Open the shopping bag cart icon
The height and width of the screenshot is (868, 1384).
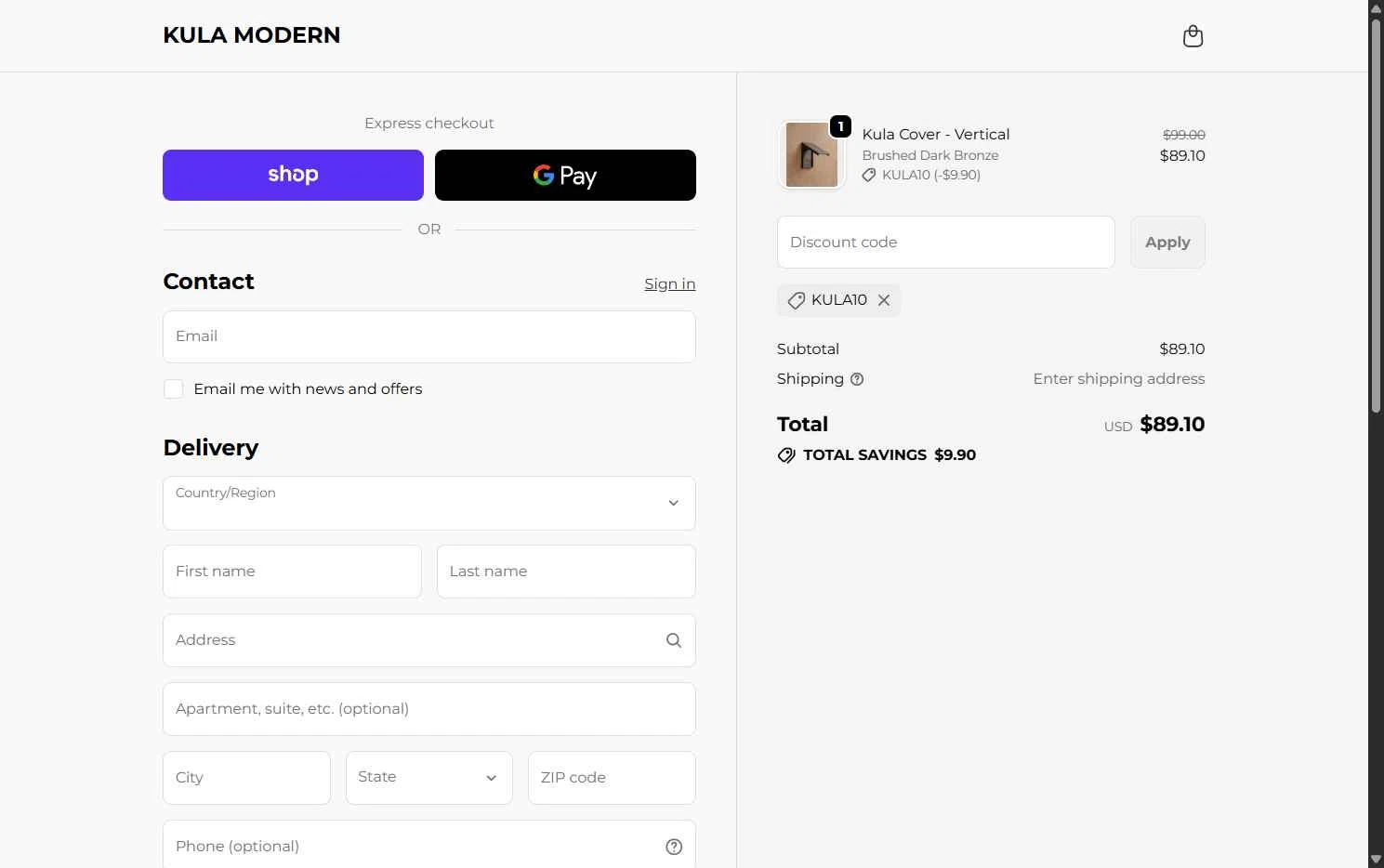click(x=1193, y=36)
